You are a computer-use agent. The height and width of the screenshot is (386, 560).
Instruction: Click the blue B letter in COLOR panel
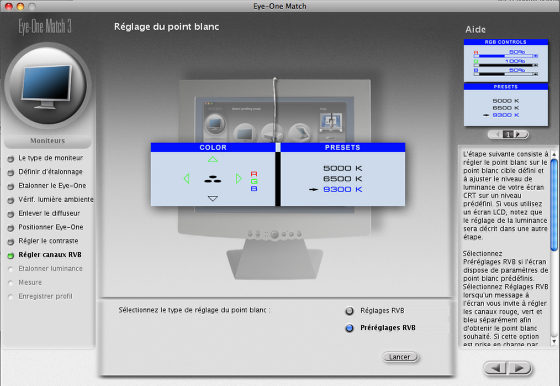click(x=254, y=189)
